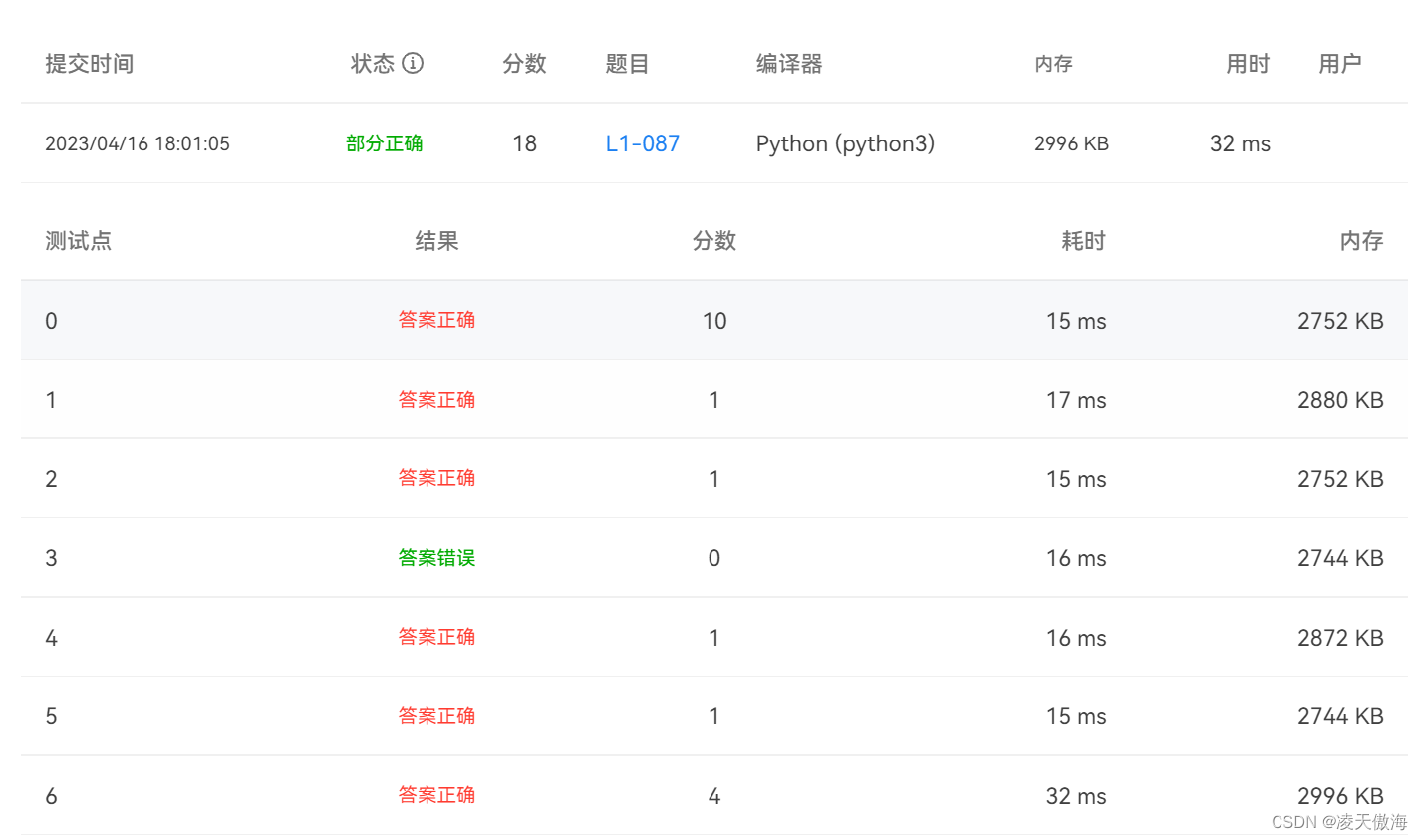Click the submission timestamp 2023/04/16 18:01:05

tap(137, 143)
